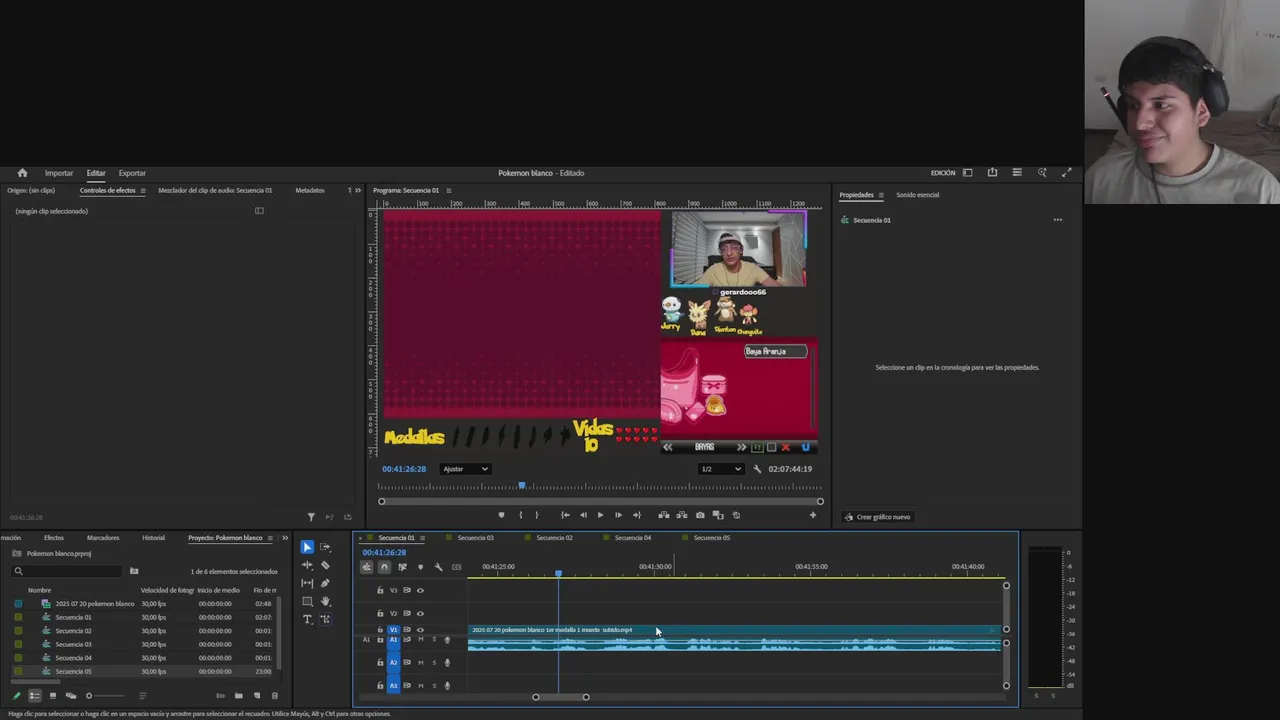Step back one frame
The width and height of the screenshot is (1280, 720).
coord(583,515)
